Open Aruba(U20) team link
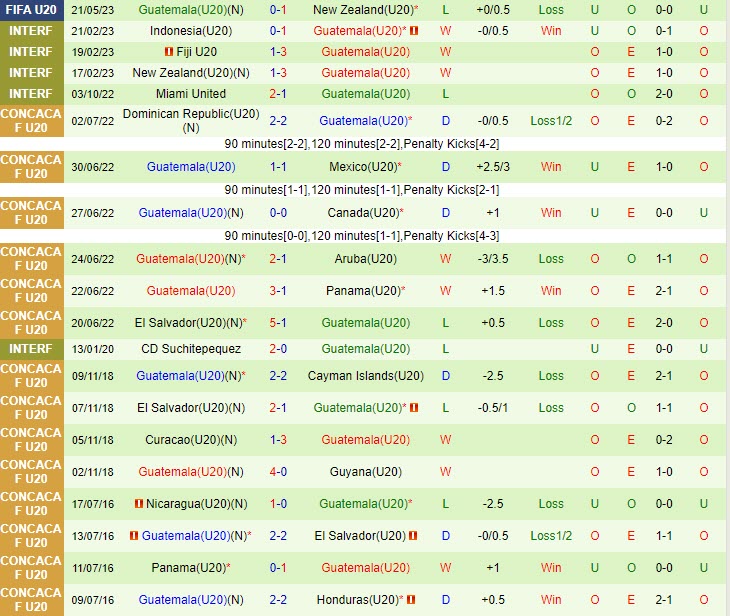The width and height of the screenshot is (730, 616). (365, 259)
